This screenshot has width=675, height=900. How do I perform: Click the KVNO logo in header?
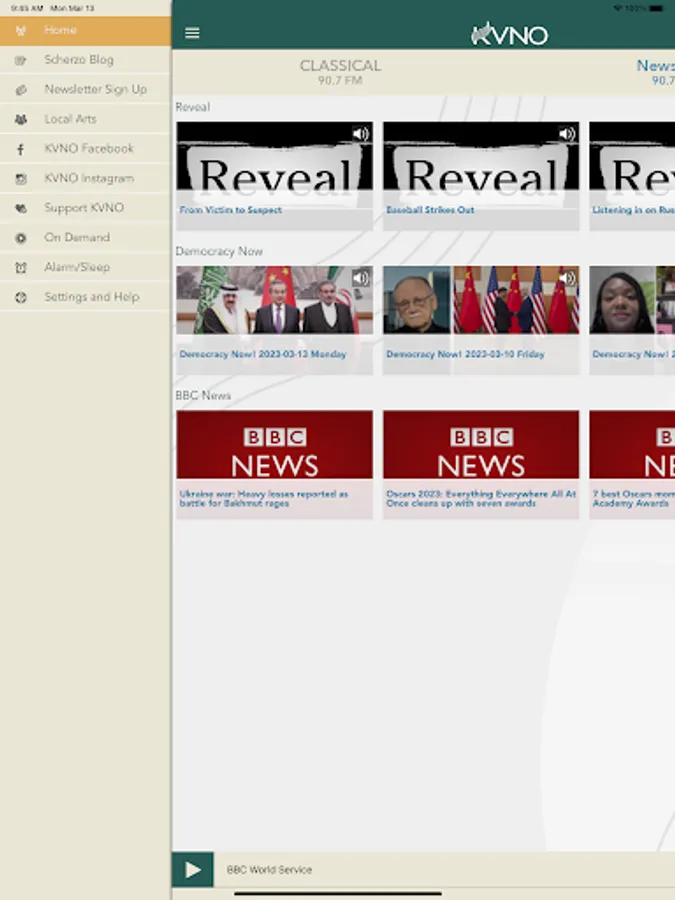click(509, 34)
